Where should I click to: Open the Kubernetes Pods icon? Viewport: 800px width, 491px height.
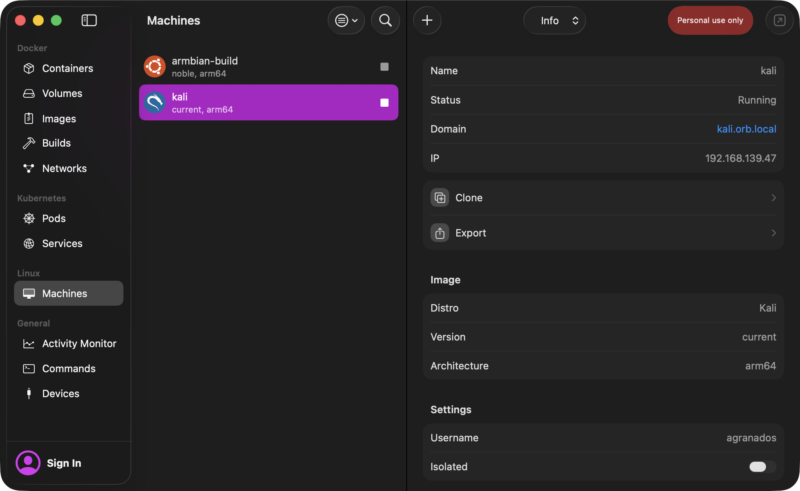tap(29, 218)
